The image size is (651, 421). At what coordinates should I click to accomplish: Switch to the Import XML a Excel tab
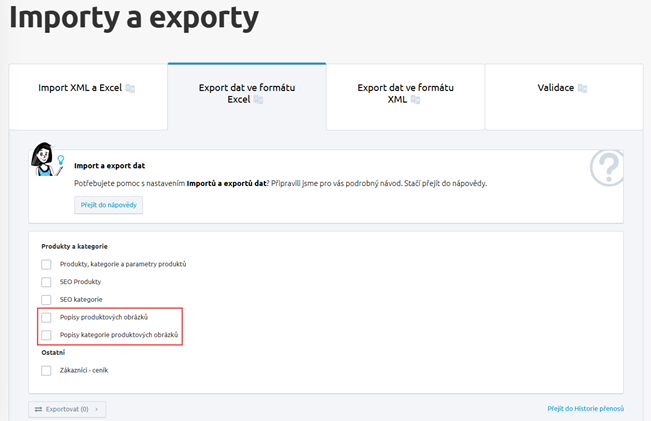coord(86,88)
